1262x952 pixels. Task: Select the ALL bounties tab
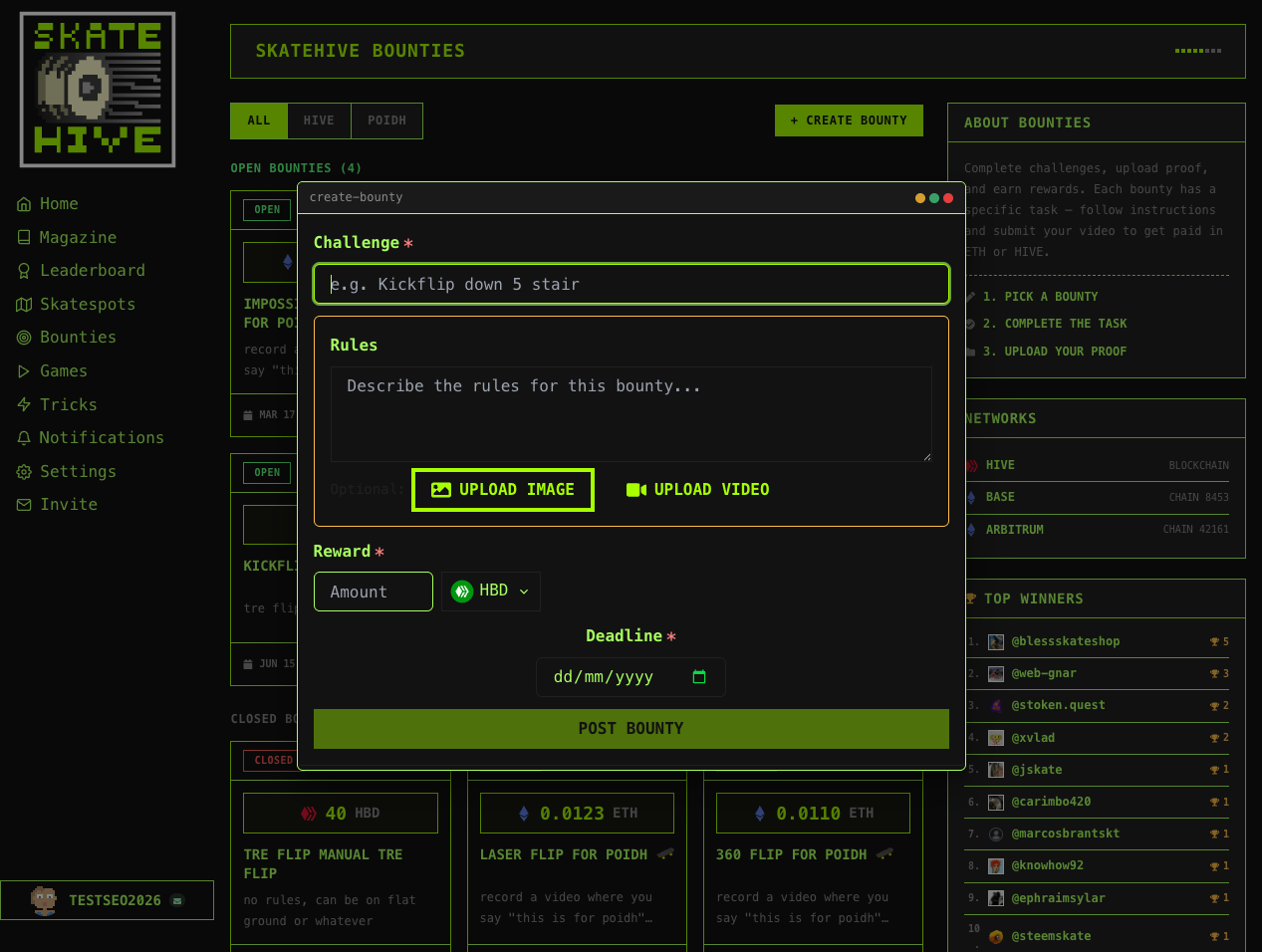coord(259,120)
